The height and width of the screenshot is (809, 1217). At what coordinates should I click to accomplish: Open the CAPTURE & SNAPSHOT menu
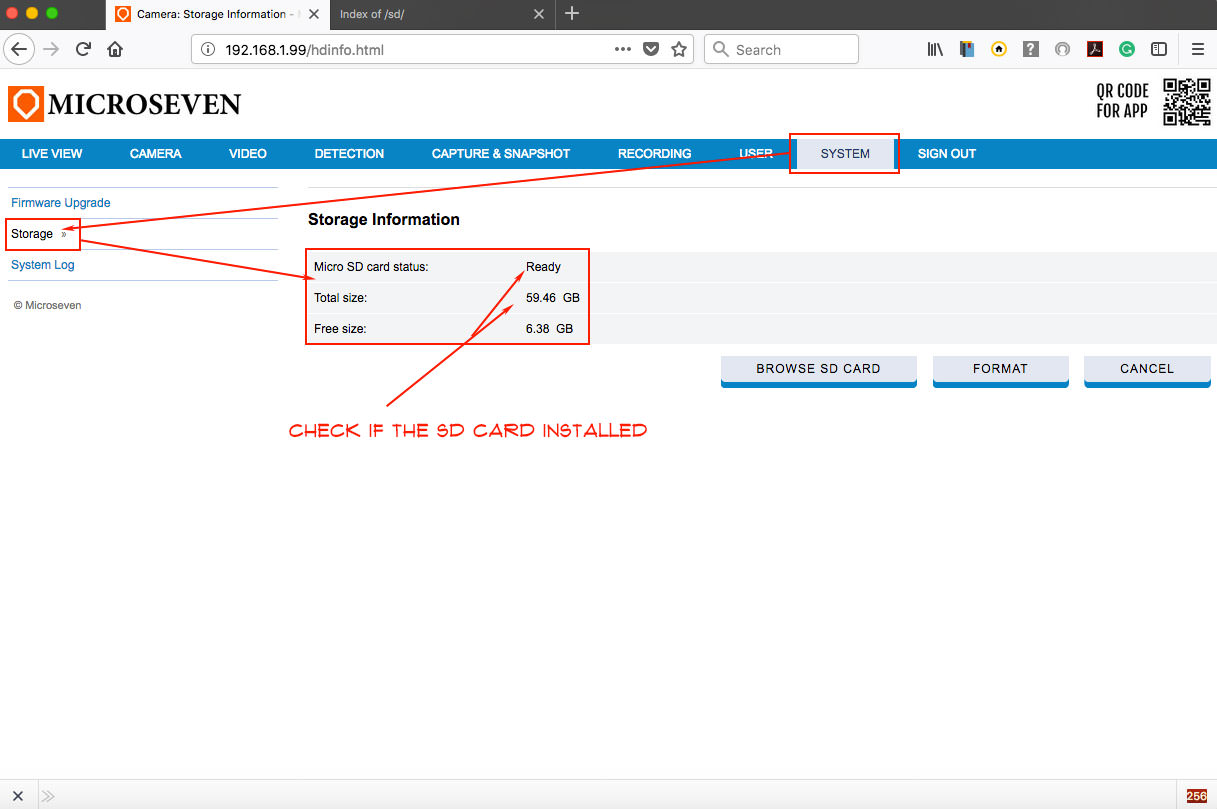coord(500,154)
